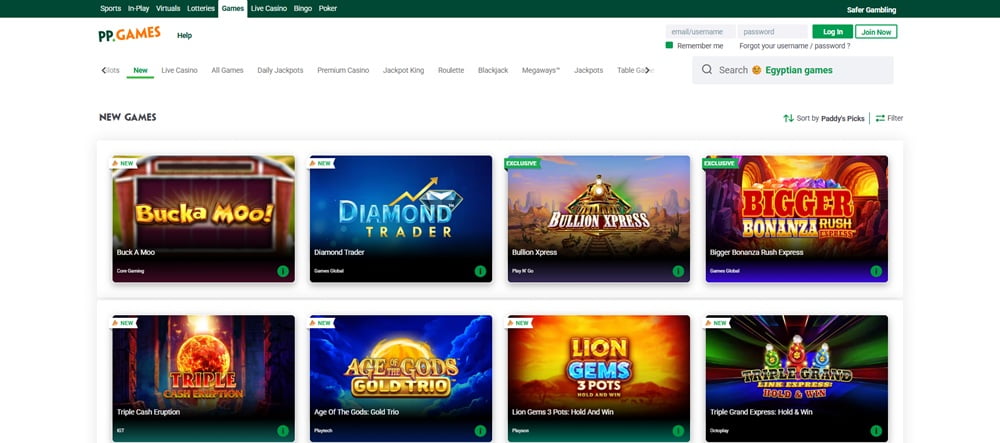The width and height of the screenshot is (1000, 443).
Task: Open the Help link
Action: (184, 36)
